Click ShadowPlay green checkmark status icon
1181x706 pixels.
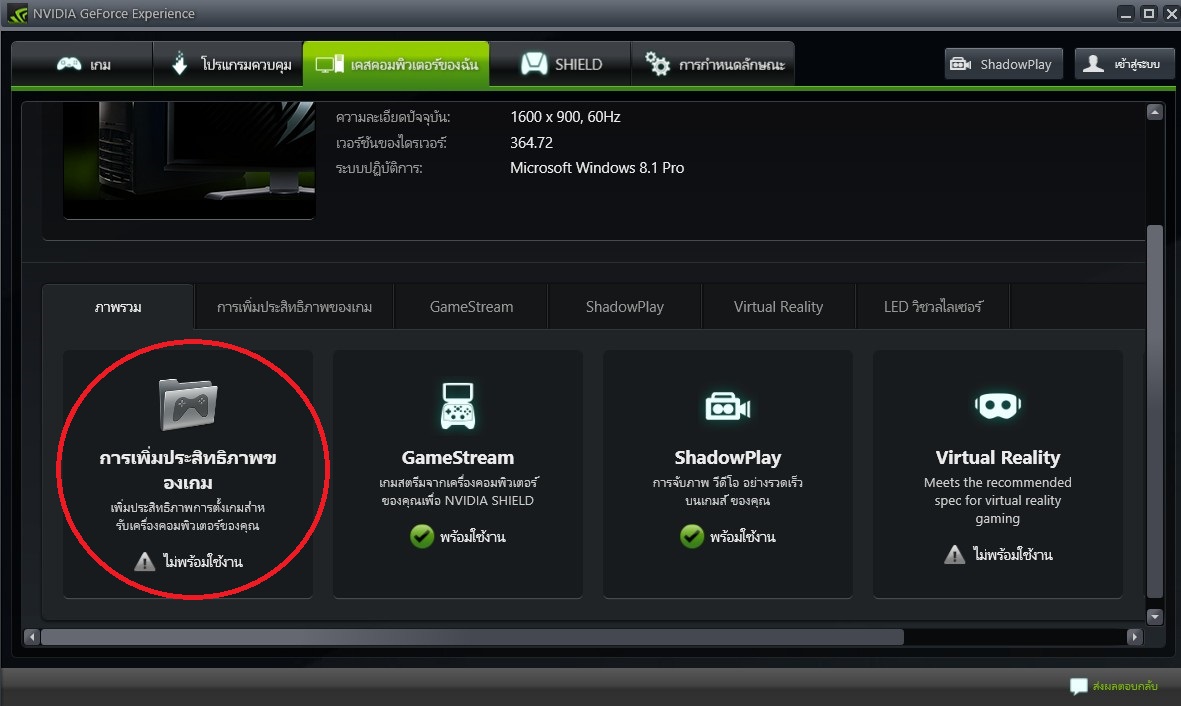[691, 536]
